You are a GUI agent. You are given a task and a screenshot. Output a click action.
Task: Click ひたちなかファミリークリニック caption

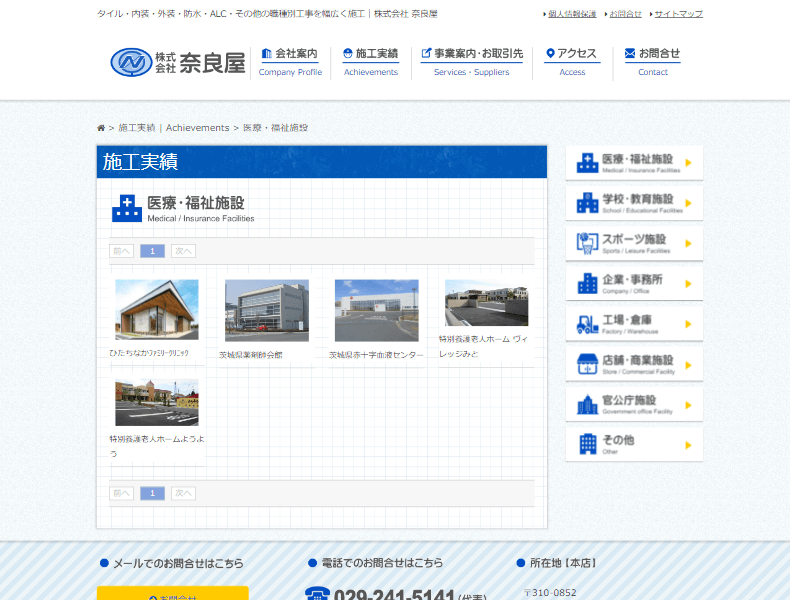click(x=149, y=353)
